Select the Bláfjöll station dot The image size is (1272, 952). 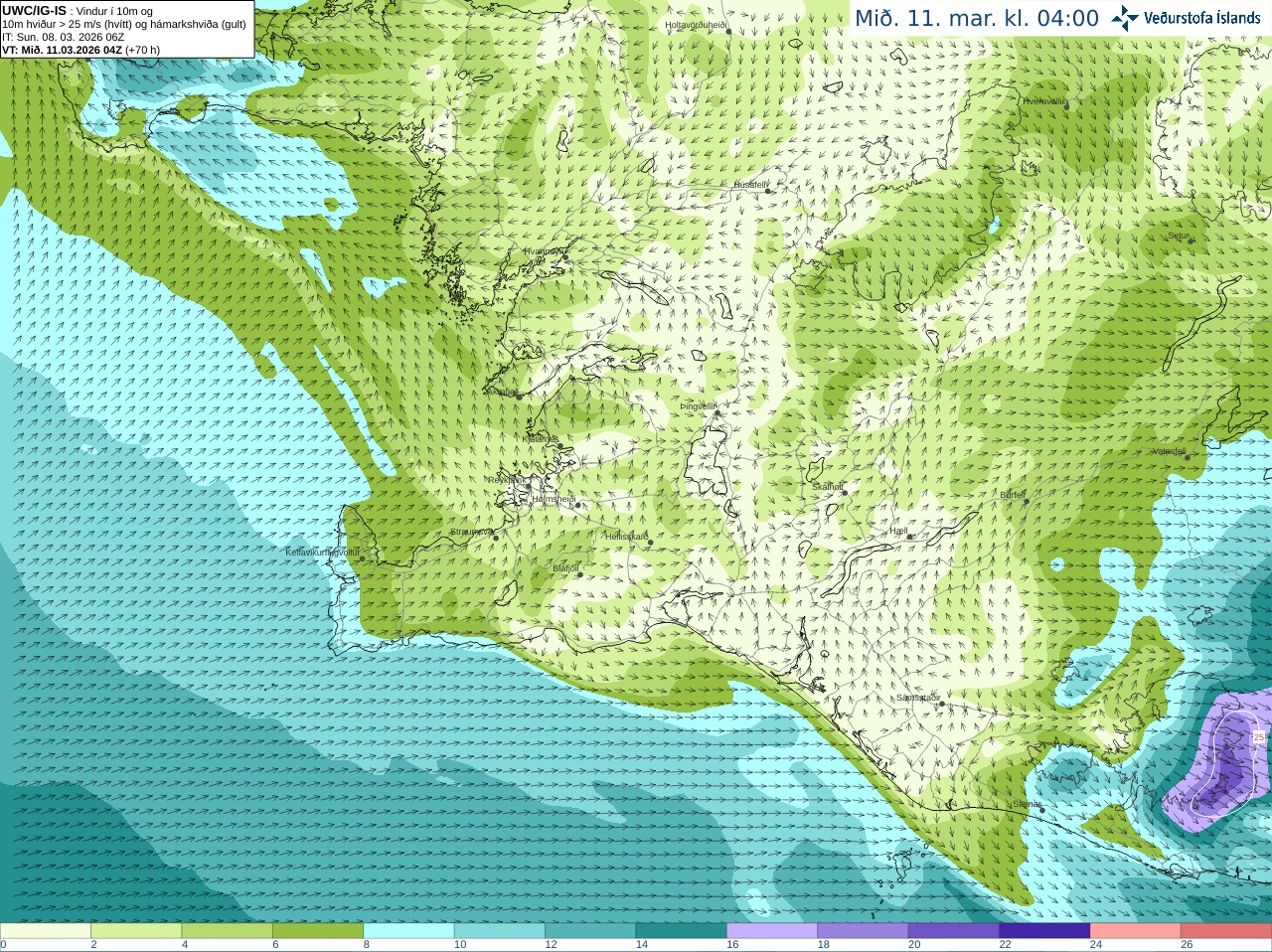(x=580, y=574)
